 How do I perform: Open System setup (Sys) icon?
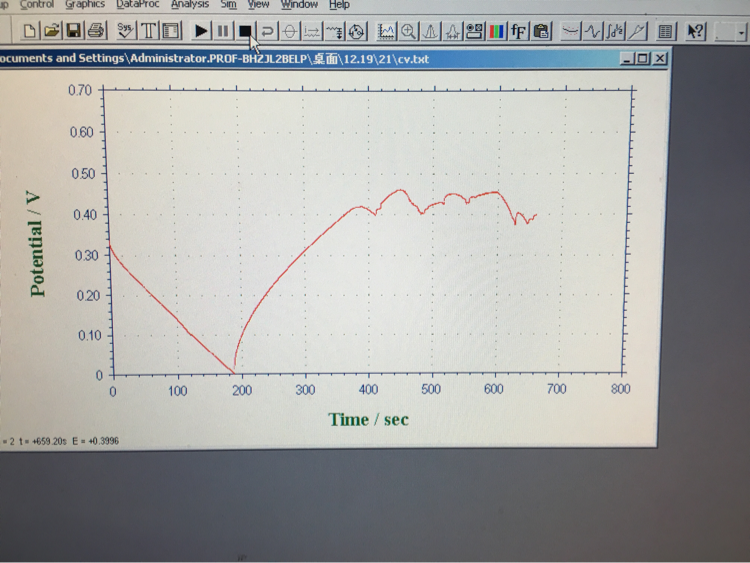click(125, 32)
